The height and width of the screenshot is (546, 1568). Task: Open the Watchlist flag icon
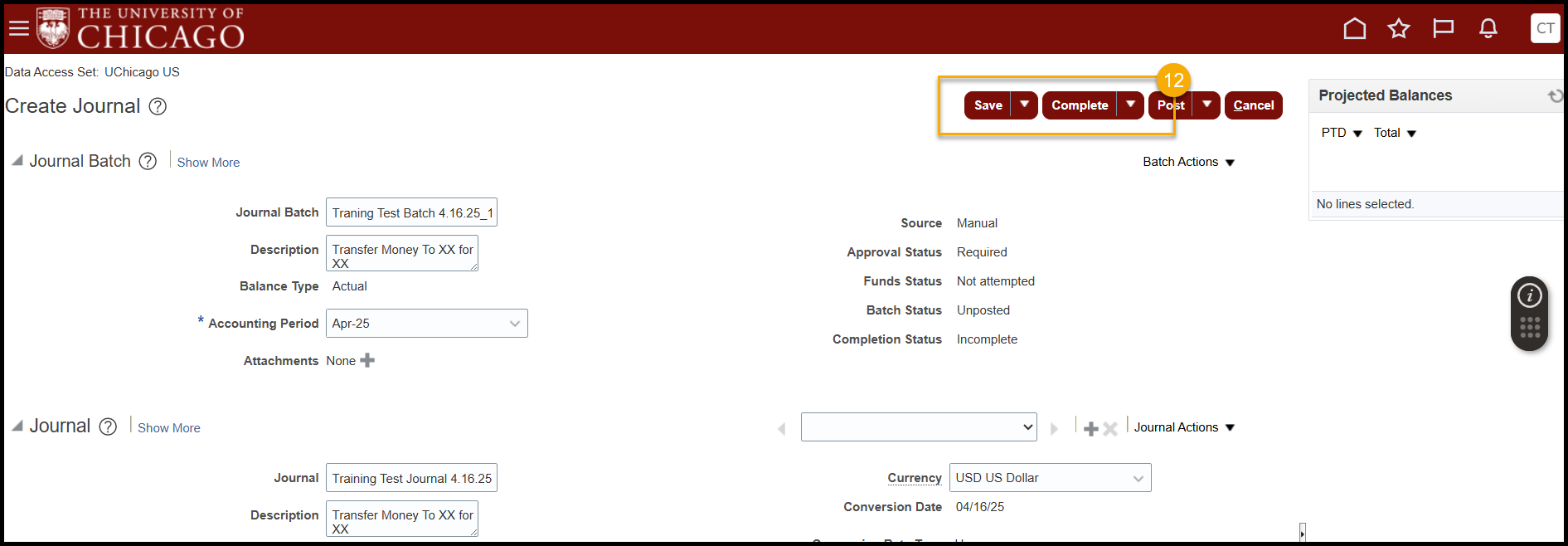[x=1444, y=29]
